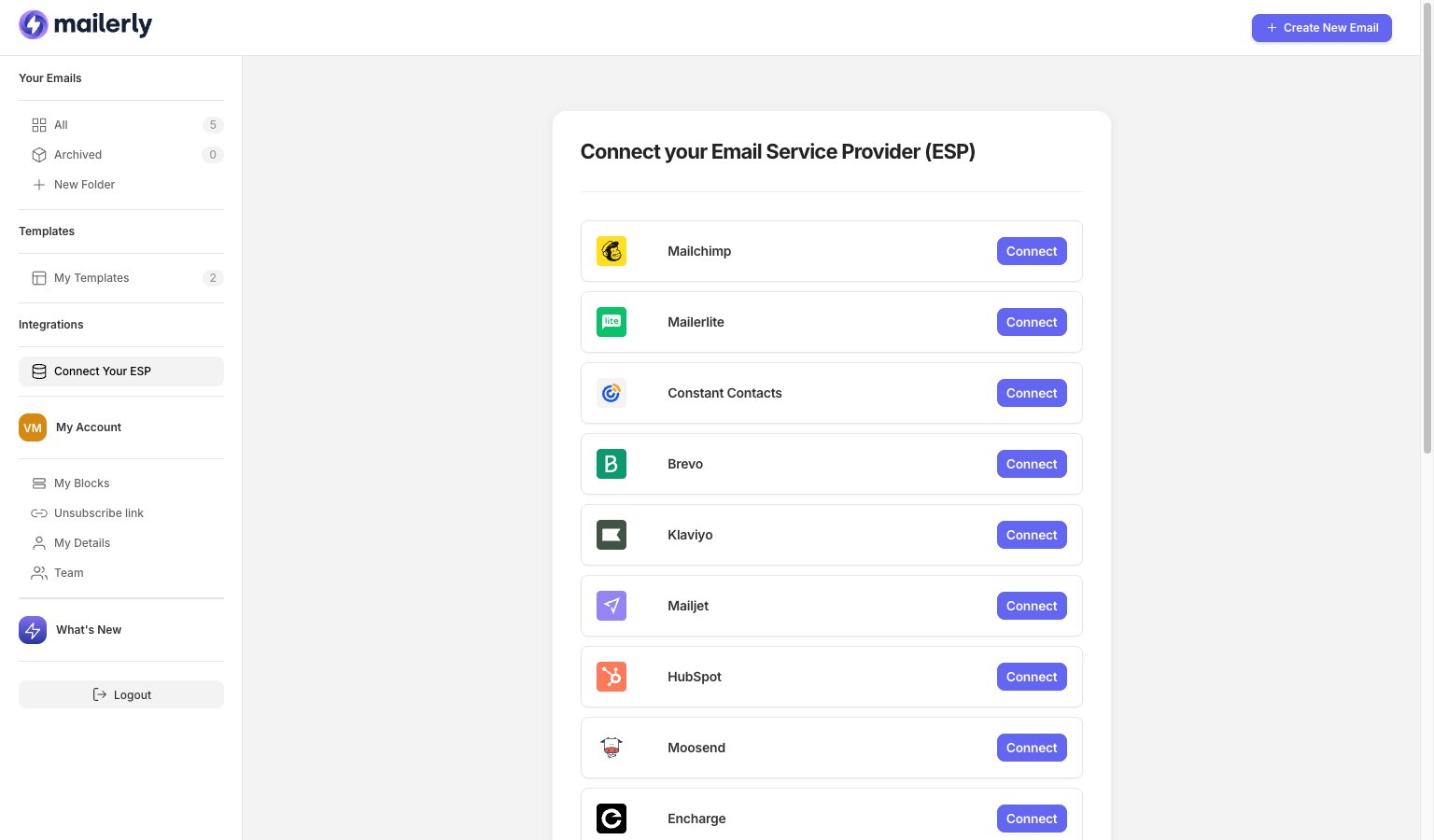Screen dimensions: 1434x840
Task: Connect to Klaviyo
Action: [x=1031, y=535]
